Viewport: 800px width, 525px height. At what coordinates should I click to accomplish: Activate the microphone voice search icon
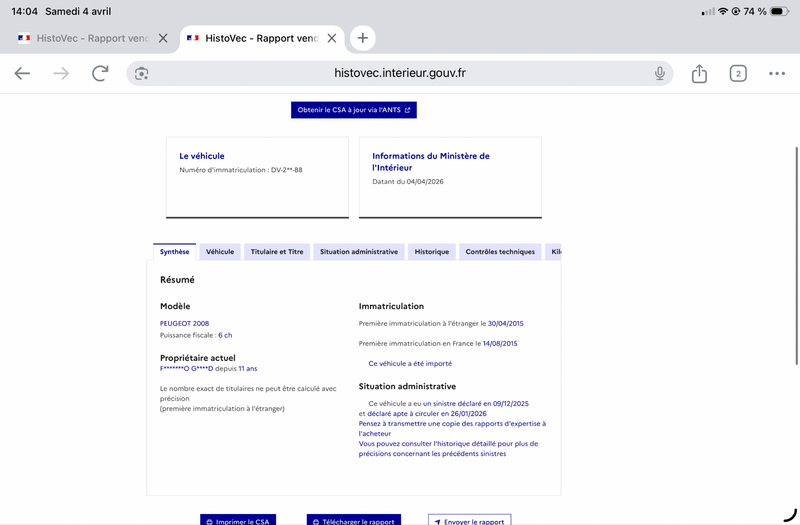point(660,73)
